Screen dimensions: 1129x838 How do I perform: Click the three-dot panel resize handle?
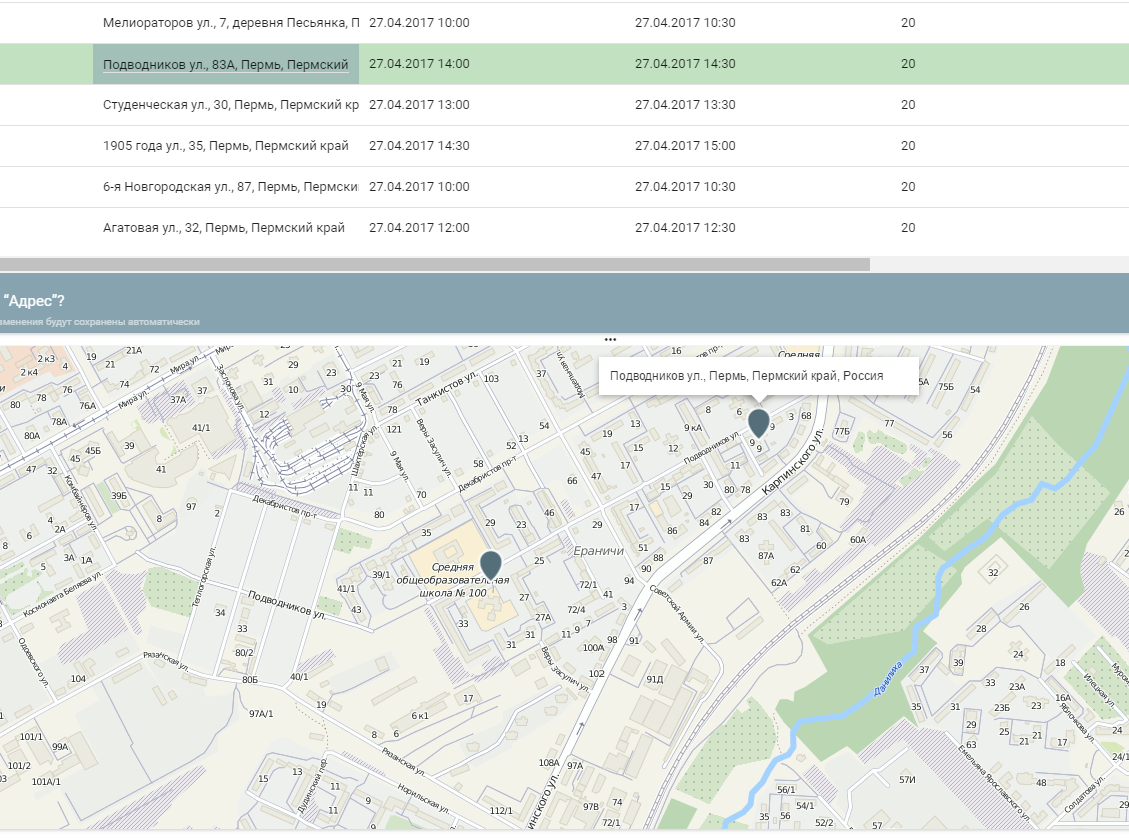click(x=610, y=339)
